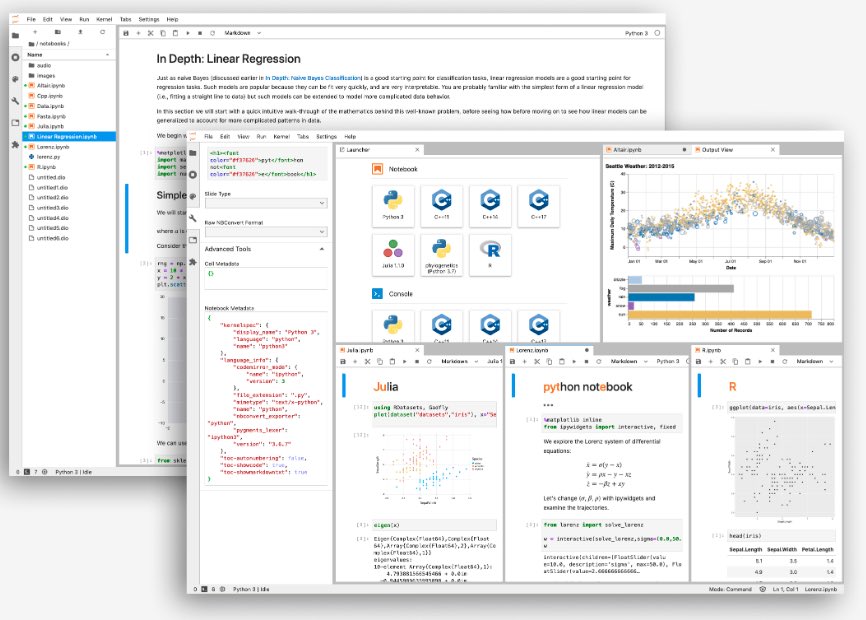Viewport: 866px width, 620px height.
Task: Open tabs panel icon in back window sidebar
Action: [15, 123]
